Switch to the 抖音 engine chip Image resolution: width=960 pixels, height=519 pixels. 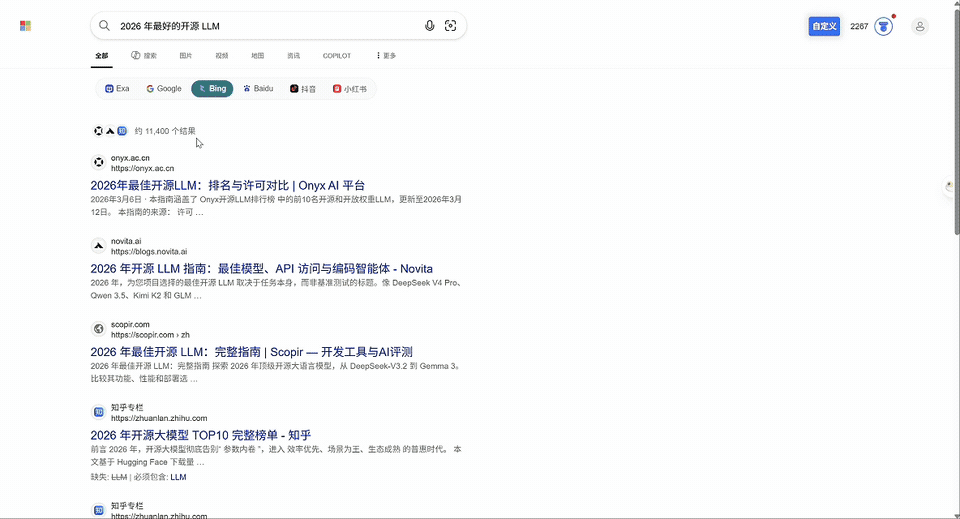coord(303,89)
